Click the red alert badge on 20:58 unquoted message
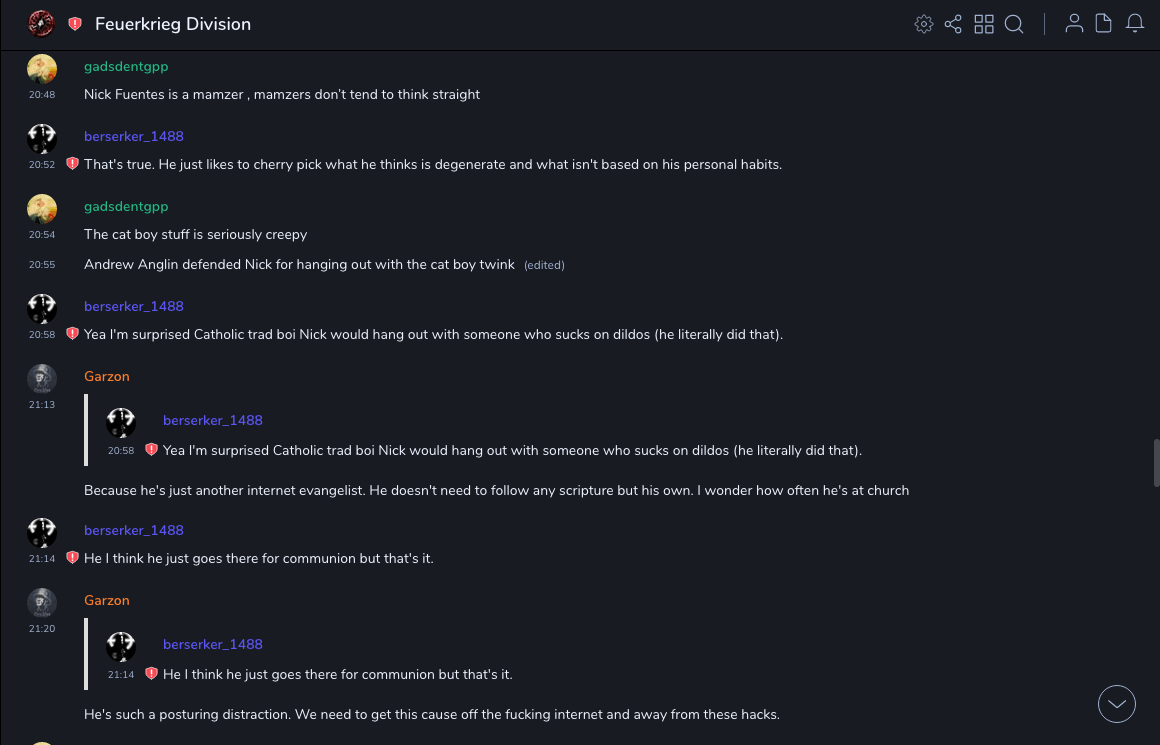This screenshot has height=745, width=1160. pyautogui.click(x=72, y=334)
